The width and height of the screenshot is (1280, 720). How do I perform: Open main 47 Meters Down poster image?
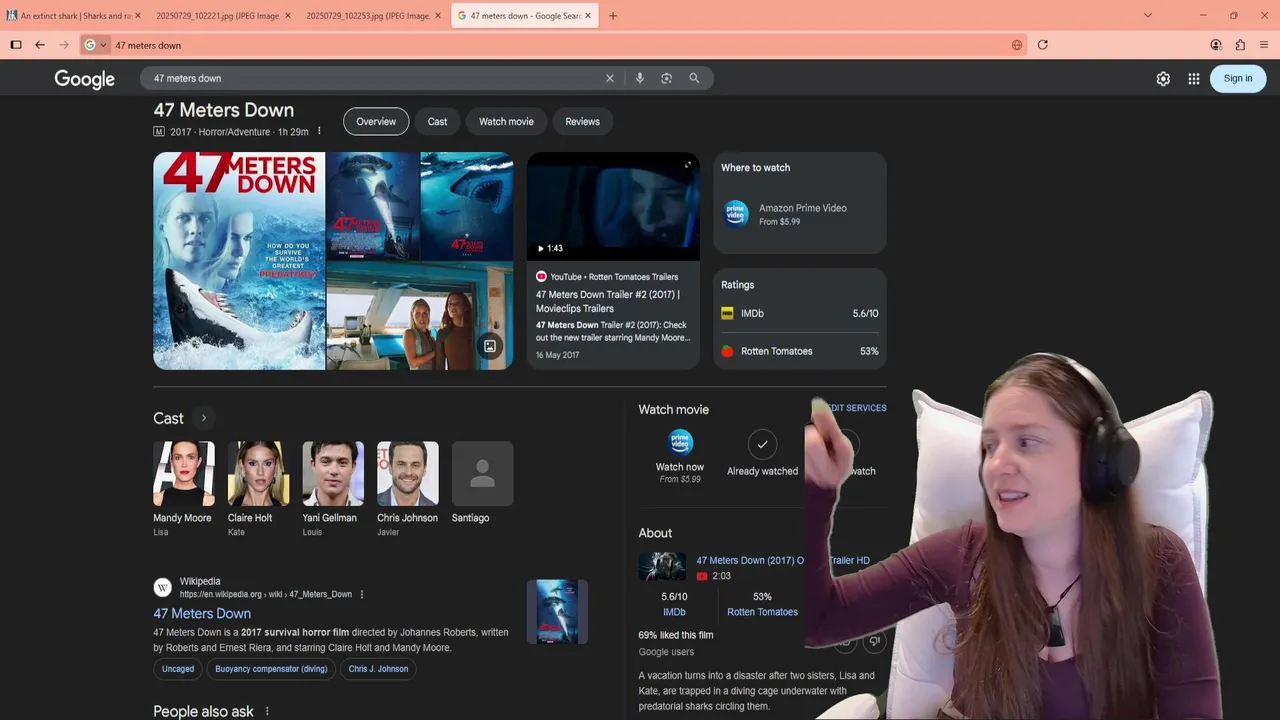pos(239,261)
